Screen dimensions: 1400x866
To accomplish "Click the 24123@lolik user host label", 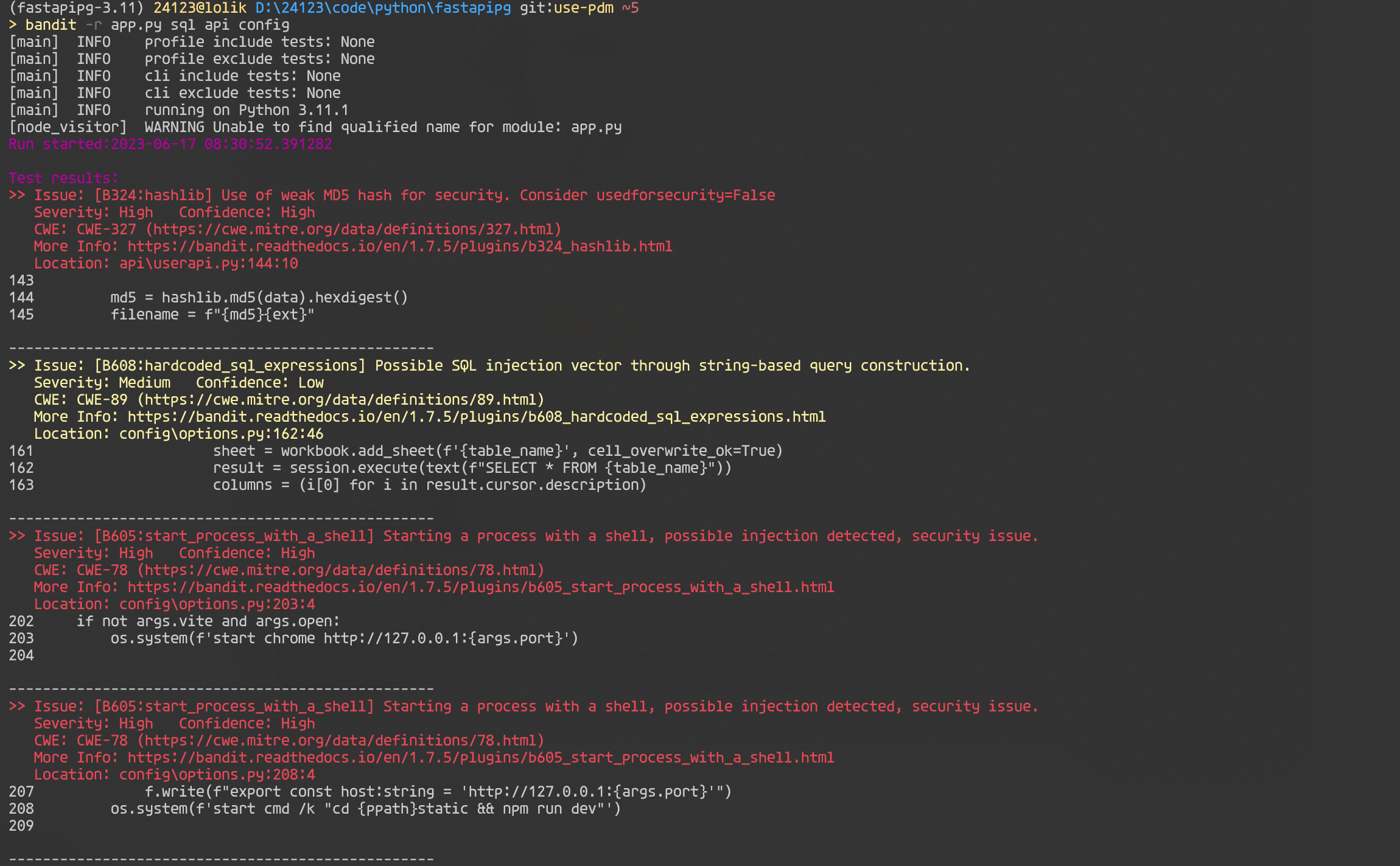I will pyautogui.click(x=200, y=8).
